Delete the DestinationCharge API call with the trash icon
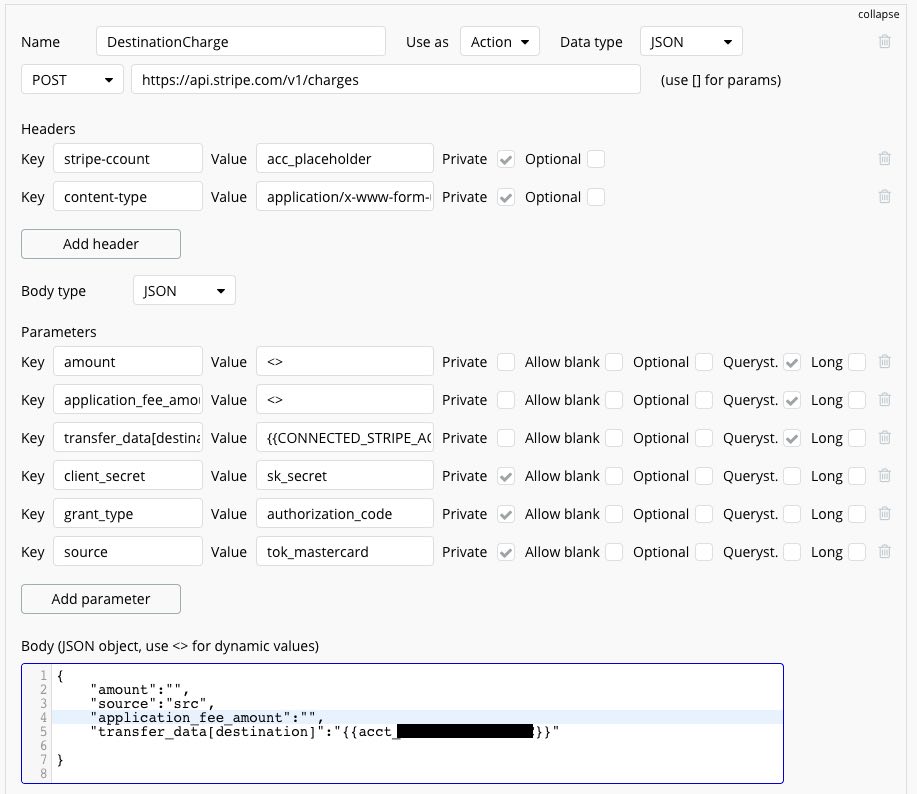Image resolution: width=917 pixels, height=794 pixels. 884,42
